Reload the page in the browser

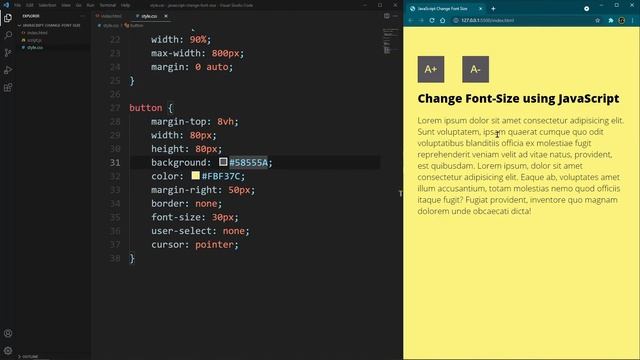click(432, 20)
